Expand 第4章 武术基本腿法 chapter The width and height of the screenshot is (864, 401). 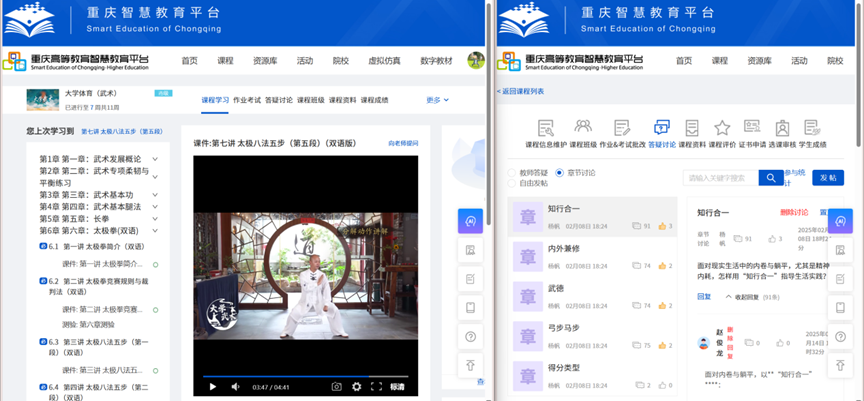[155, 207]
